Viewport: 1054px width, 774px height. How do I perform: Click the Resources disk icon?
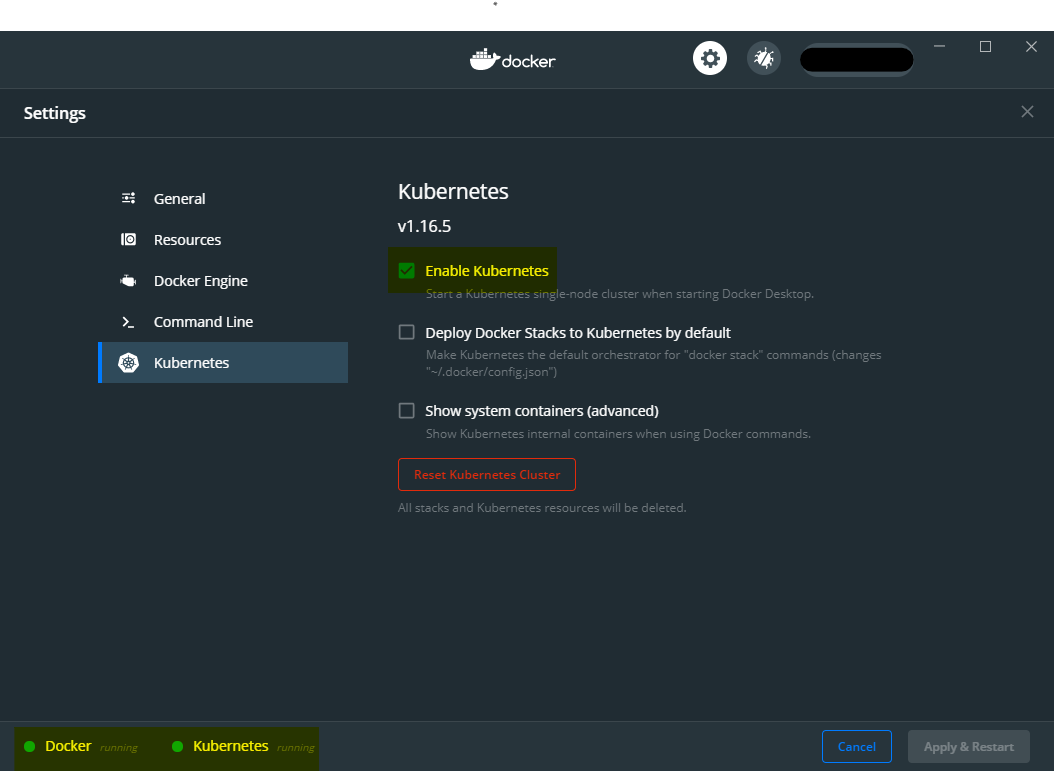pyautogui.click(x=128, y=239)
